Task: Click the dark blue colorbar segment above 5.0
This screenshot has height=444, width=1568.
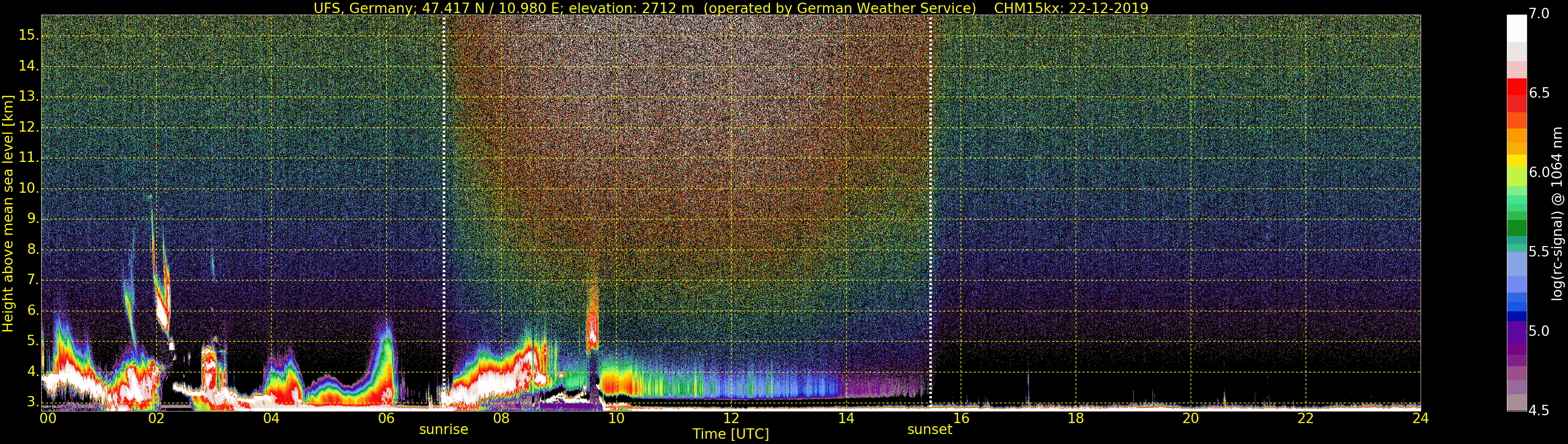Action: coord(1516,316)
